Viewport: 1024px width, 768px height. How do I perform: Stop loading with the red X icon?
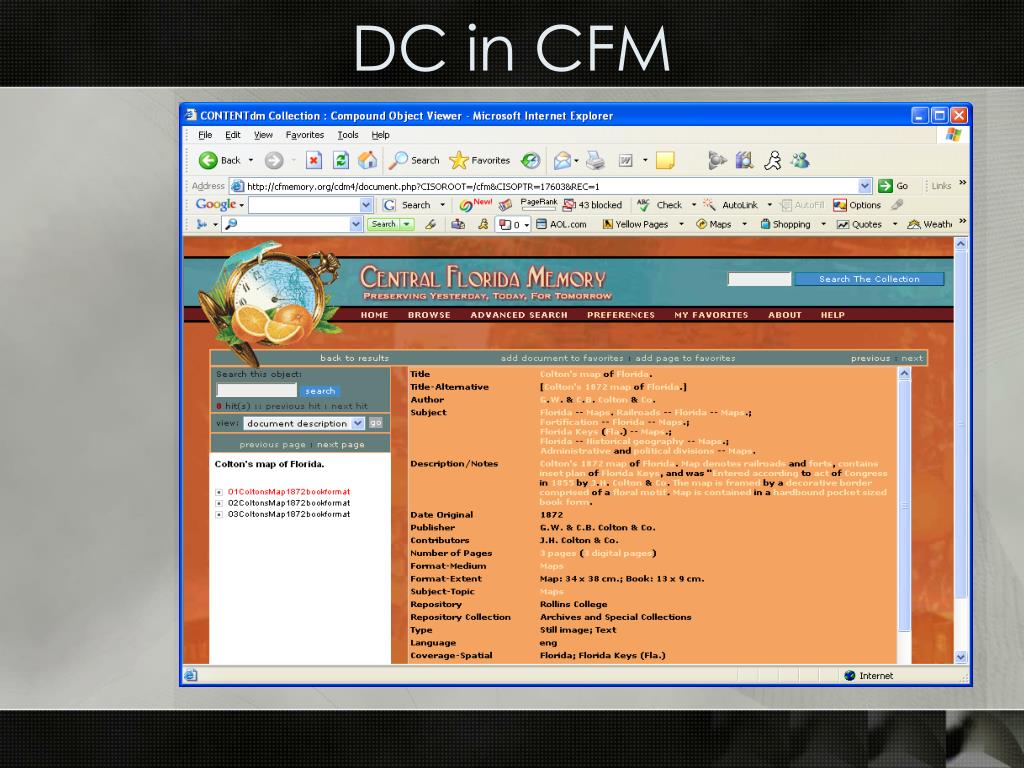tap(313, 160)
